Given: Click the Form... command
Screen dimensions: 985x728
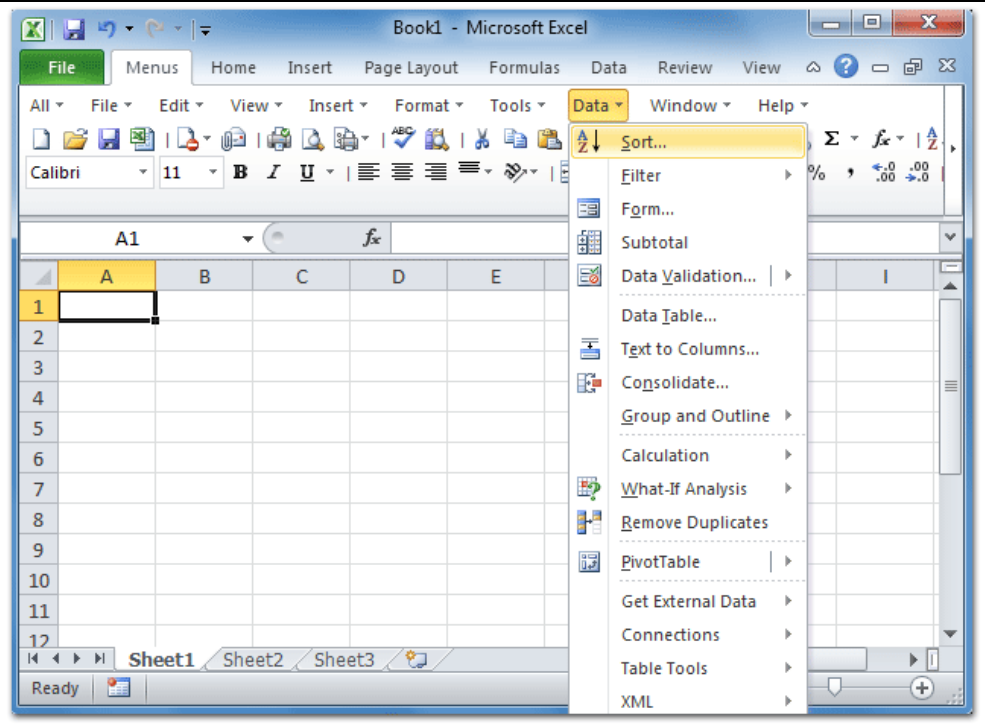Looking at the screenshot, I should (x=690, y=209).
